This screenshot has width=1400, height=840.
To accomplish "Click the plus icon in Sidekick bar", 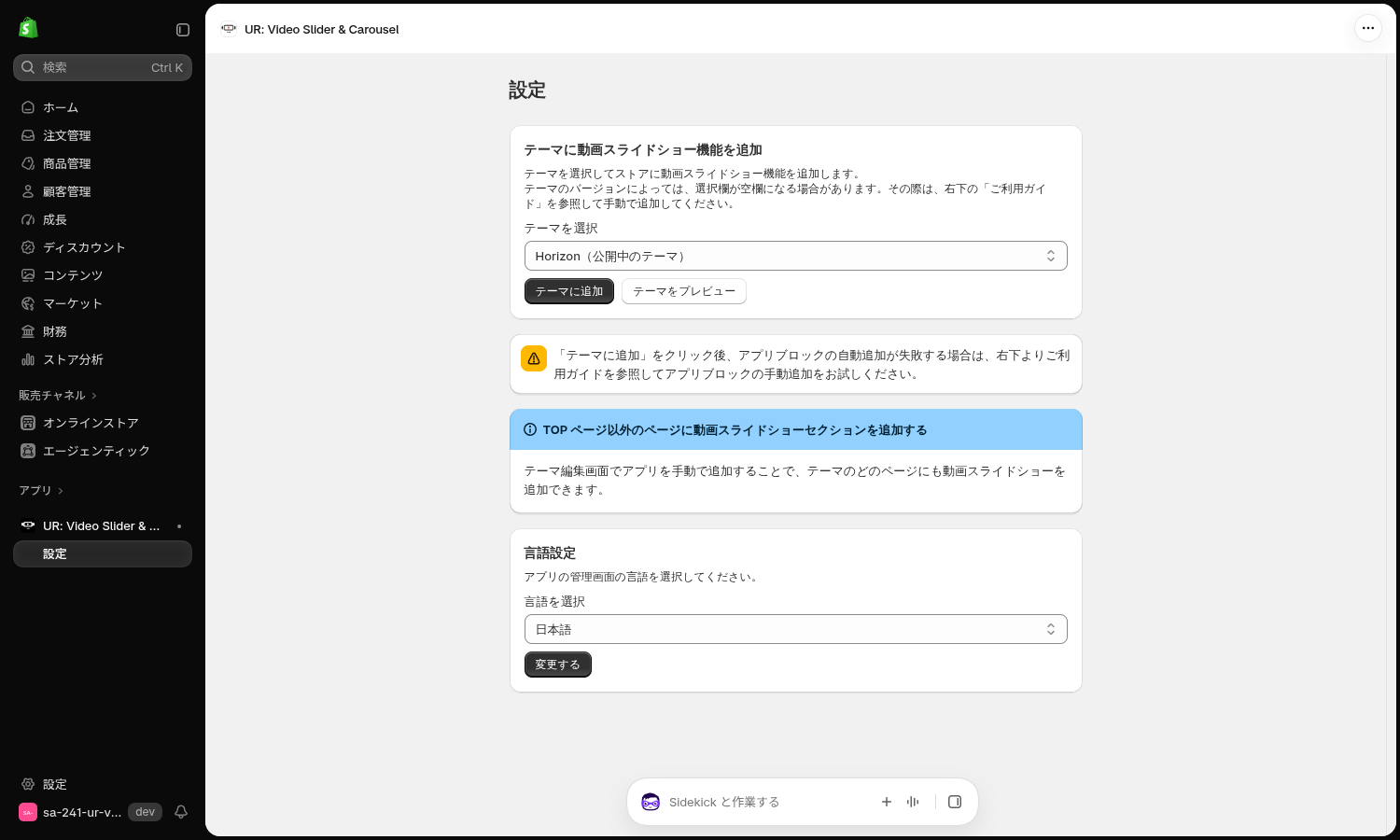I will pyautogui.click(x=887, y=802).
